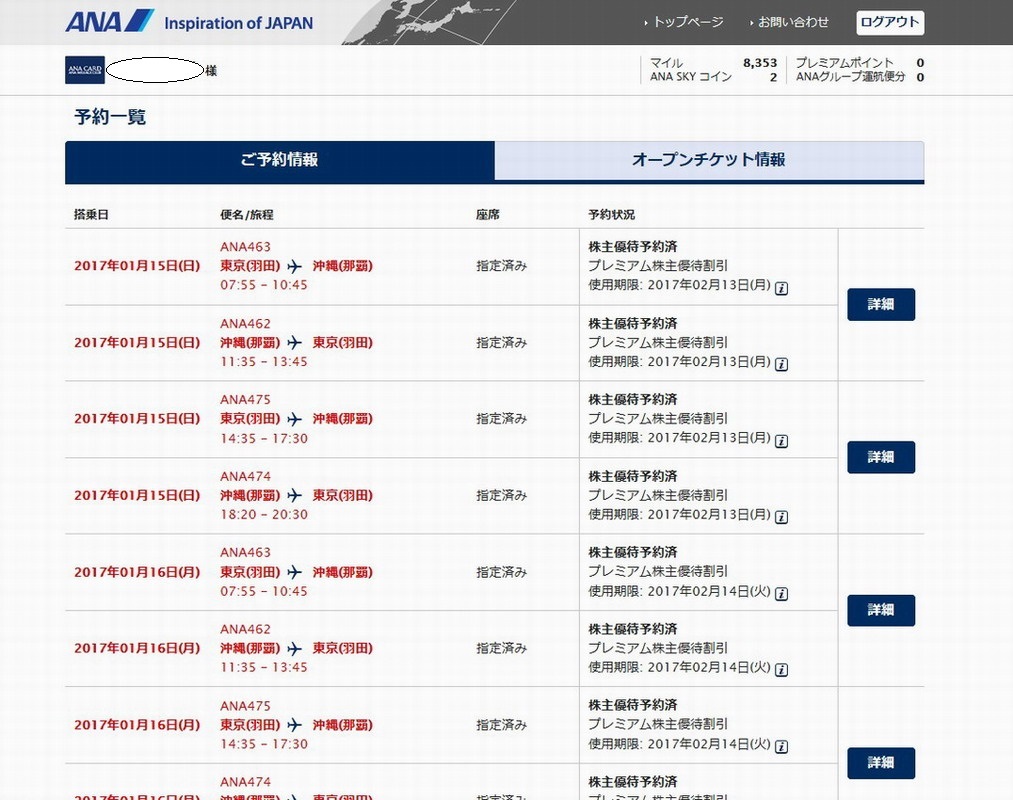The image size is (1013, 800).
Task: Click time 14:35 - 17:30 on January 15
Action: pyautogui.click(x=264, y=438)
